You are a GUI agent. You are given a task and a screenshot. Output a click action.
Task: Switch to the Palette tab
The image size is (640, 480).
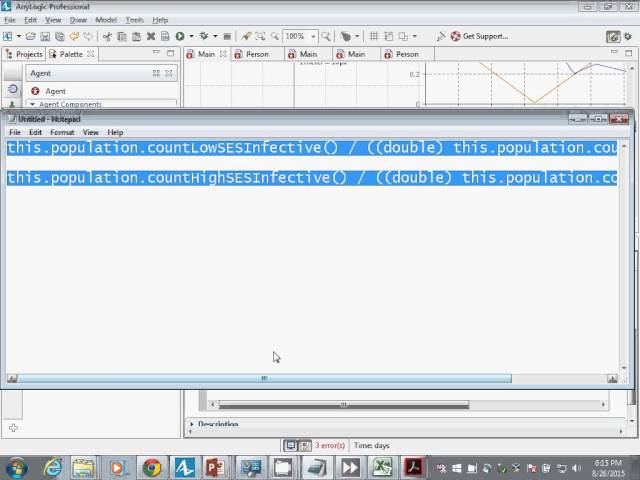coord(67,54)
